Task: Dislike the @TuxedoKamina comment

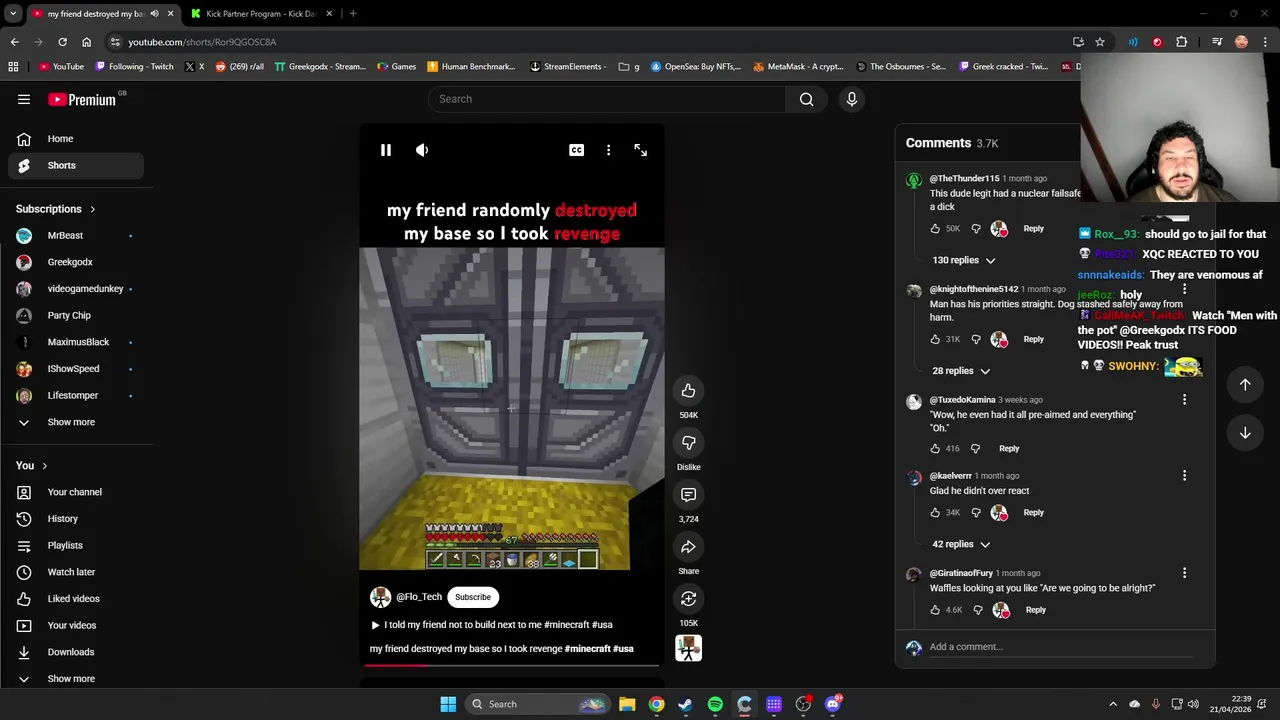Action: tap(976, 449)
